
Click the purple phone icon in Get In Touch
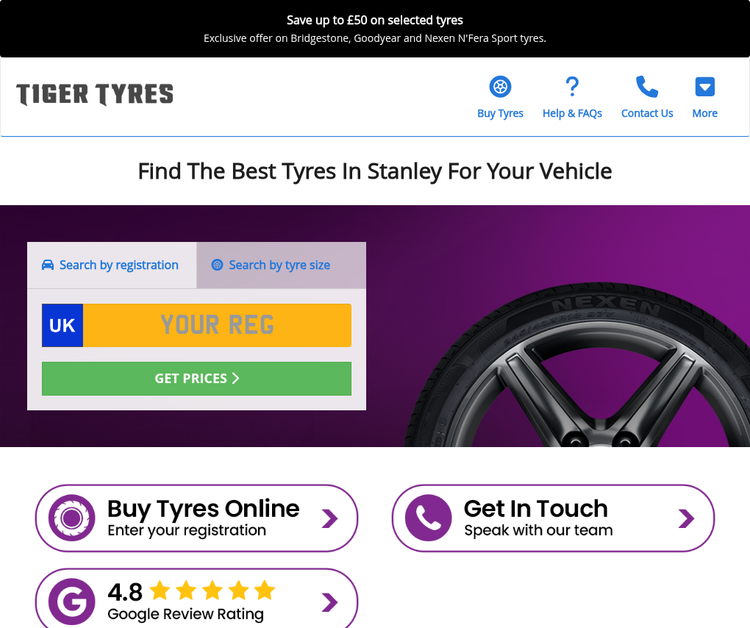tap(428, 518)
